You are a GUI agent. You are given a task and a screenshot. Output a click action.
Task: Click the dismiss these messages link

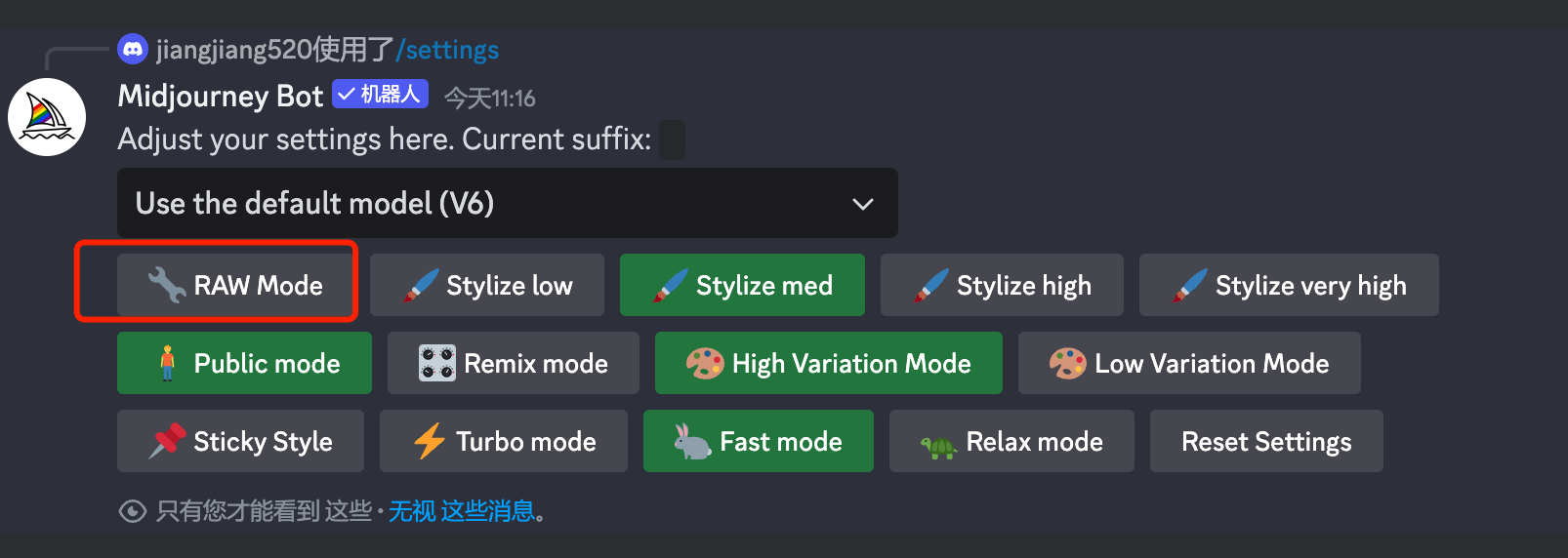tap(462, 511)
